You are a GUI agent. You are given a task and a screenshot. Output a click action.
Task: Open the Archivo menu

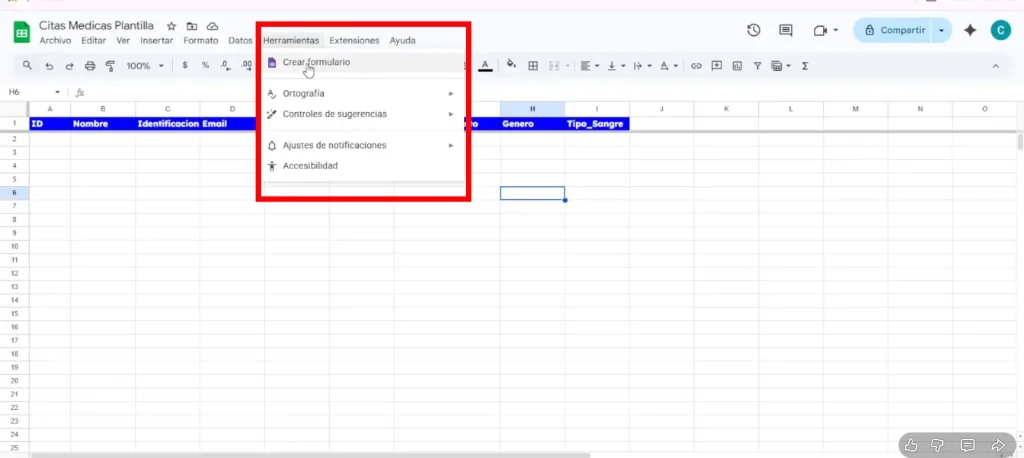click(55, 41)
